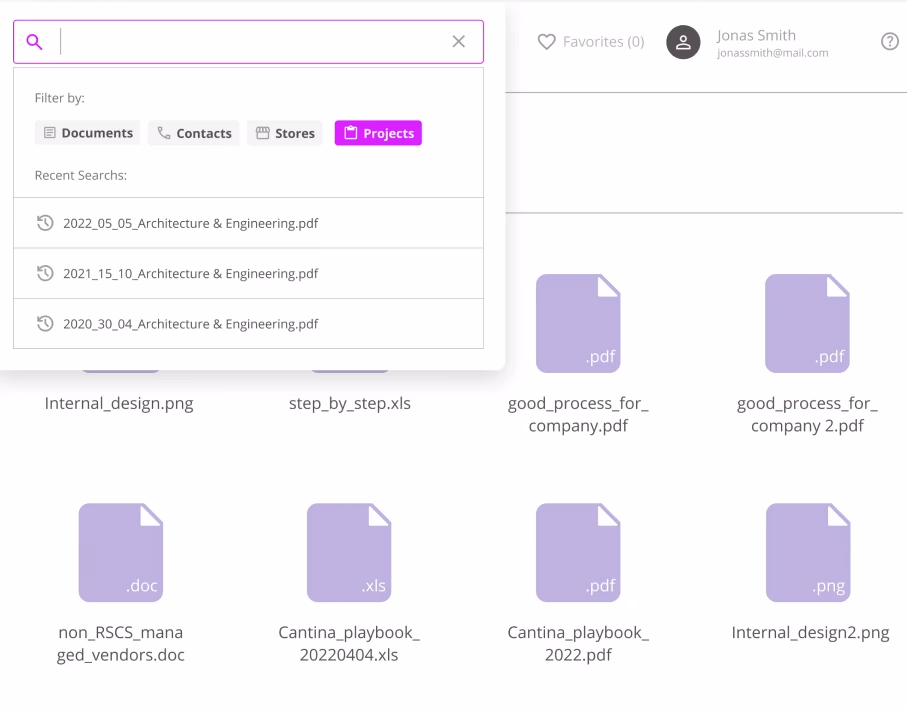Viewport: 907px width, 710px height.
Task: Click into the search text field
Action: click(x=255, y=42)
